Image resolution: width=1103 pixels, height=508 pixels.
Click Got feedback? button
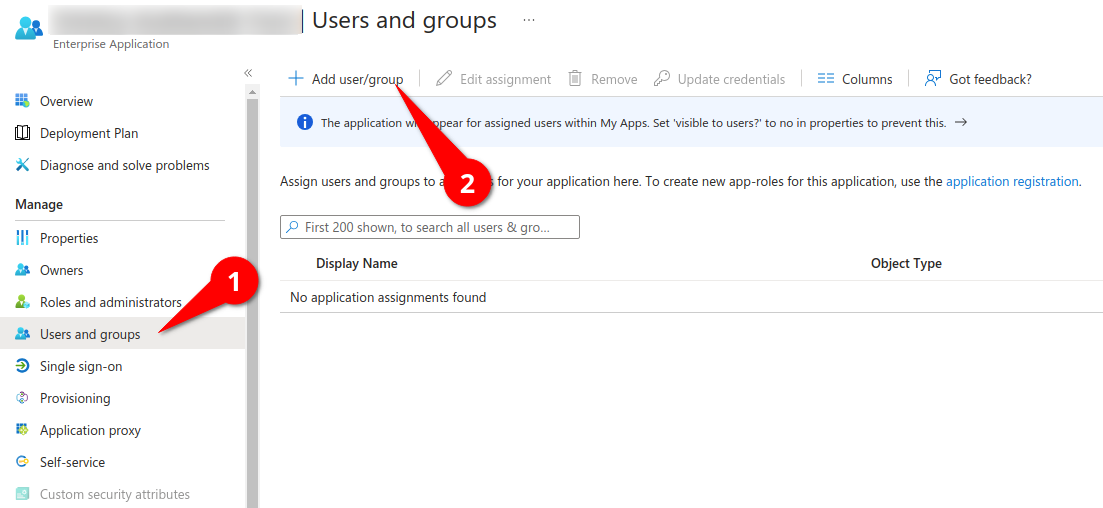coord(978,79)
